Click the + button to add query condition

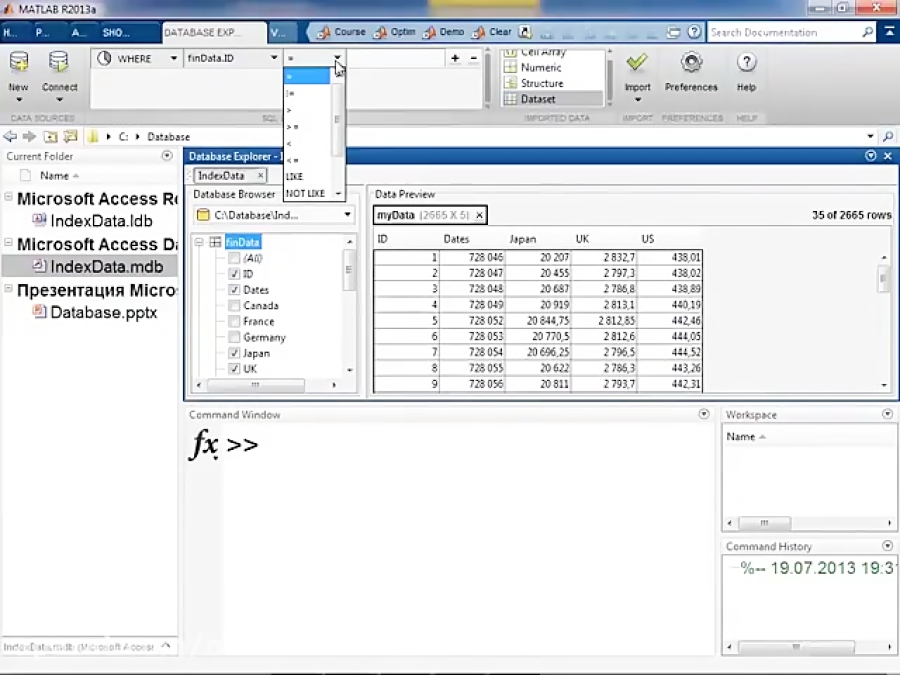[455, 58]
